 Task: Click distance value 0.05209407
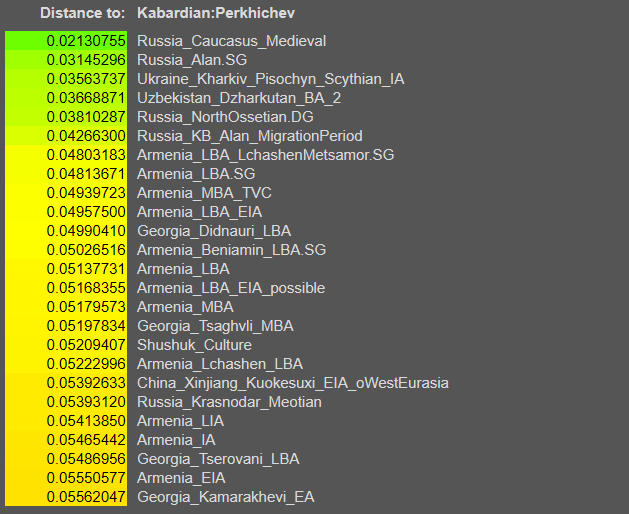86,345
